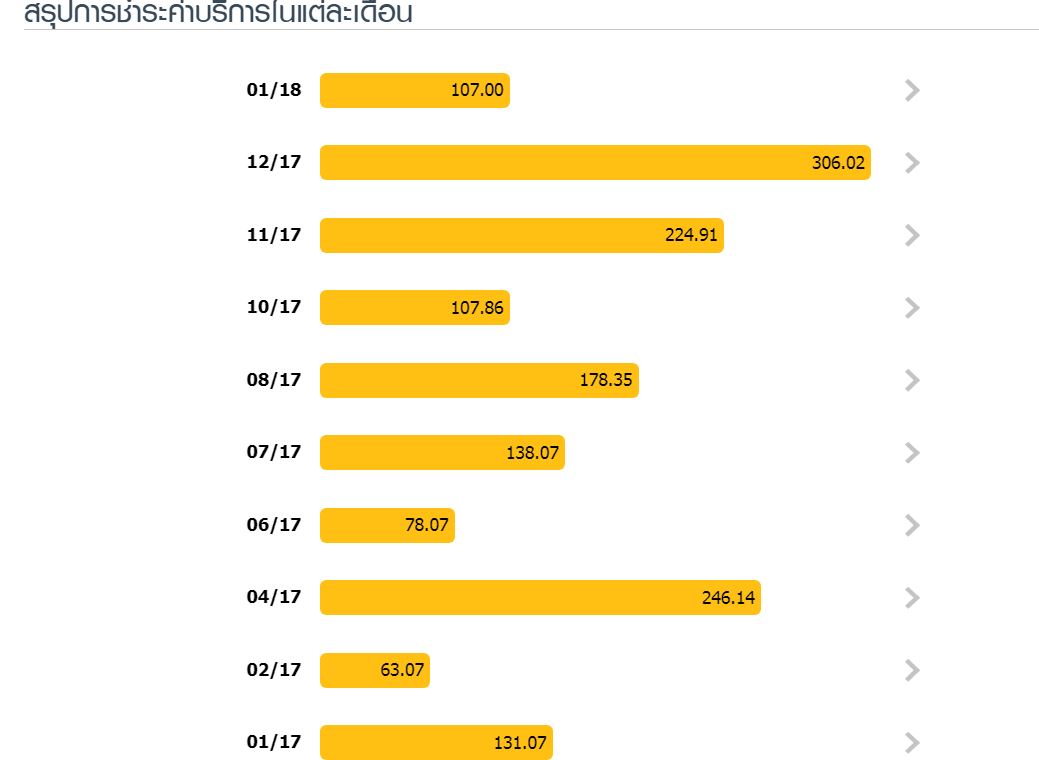Click the 78.07 bar for 06/17
This screenshot has width=1039, height=760.
387,525
